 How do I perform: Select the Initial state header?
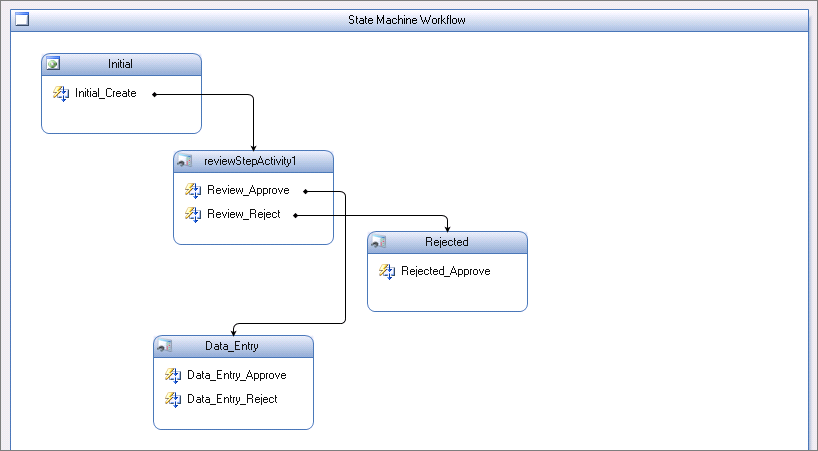[122, 65]
